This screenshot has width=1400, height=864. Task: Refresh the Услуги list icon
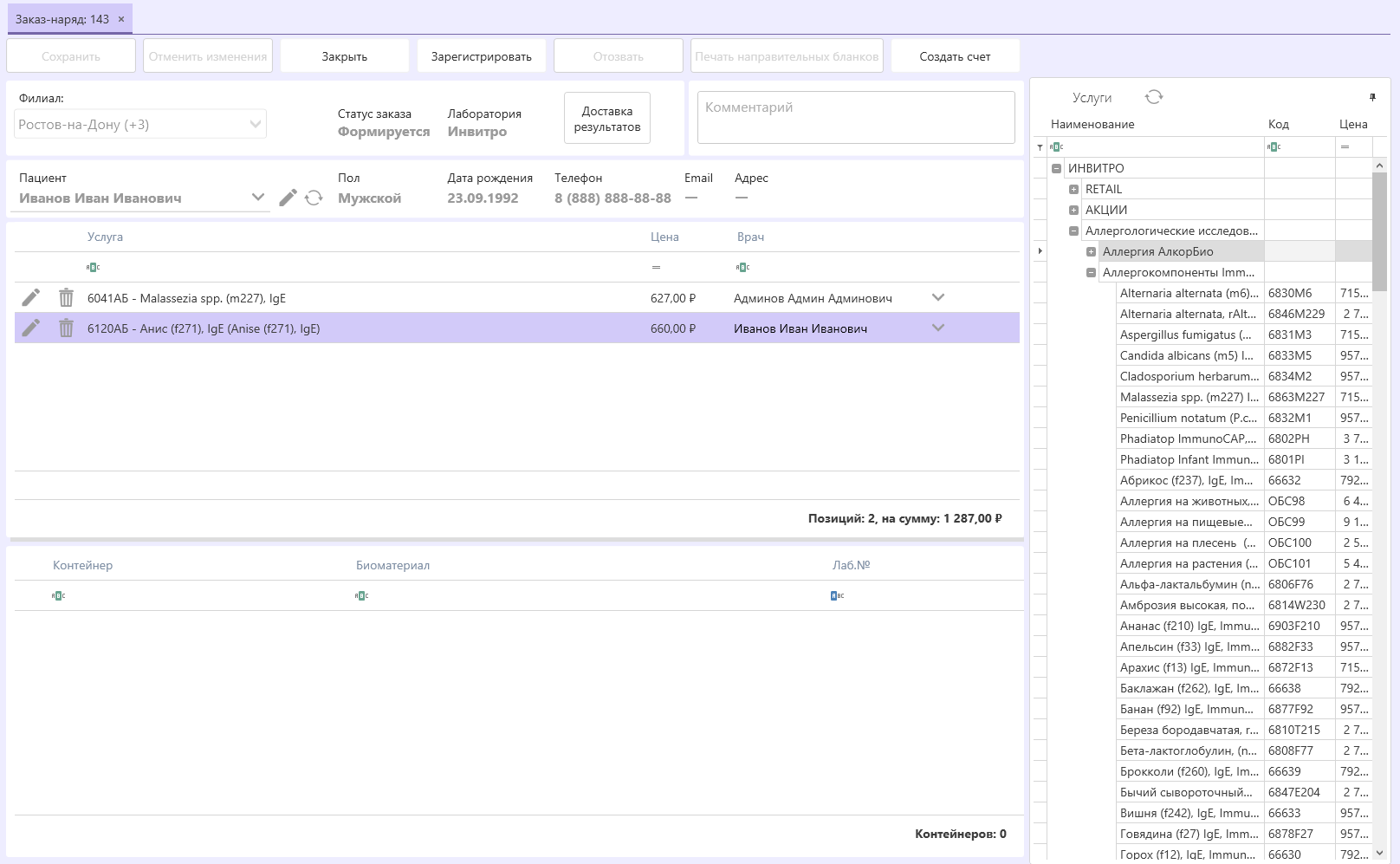pos(1154,97)
